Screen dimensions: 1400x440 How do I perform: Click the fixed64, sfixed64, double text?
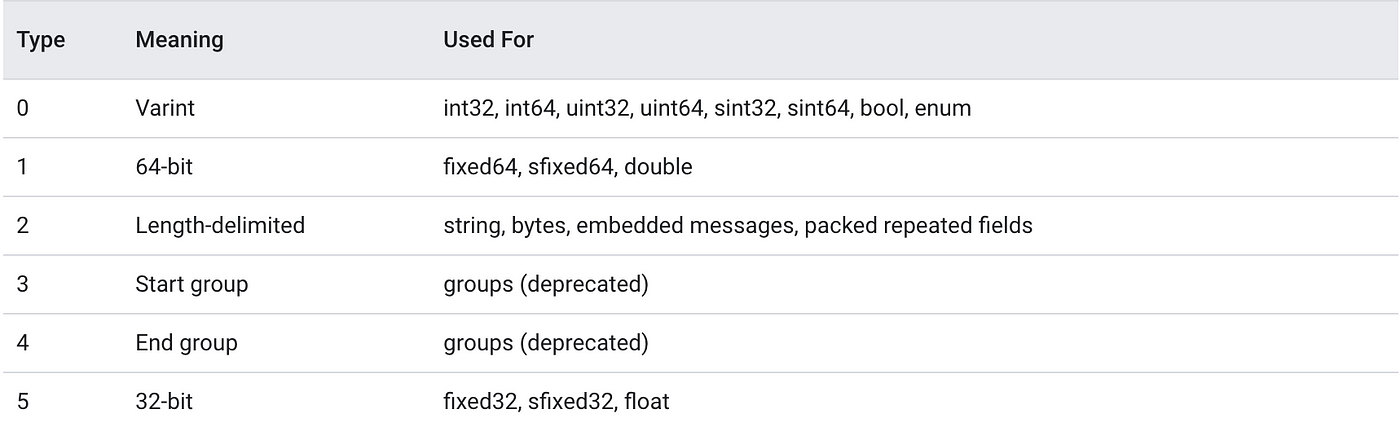567,167
